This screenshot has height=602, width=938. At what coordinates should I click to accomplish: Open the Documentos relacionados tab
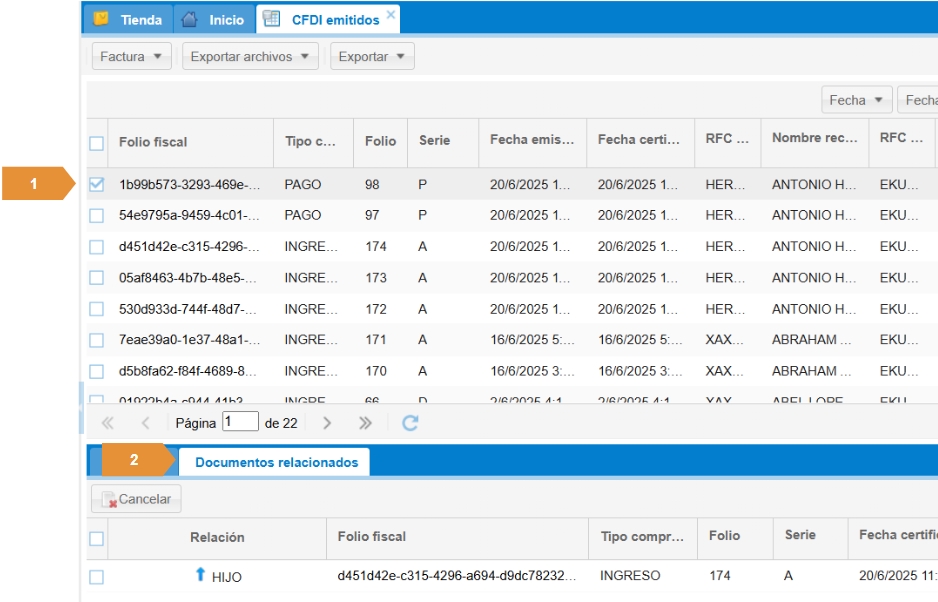point(274,462)
